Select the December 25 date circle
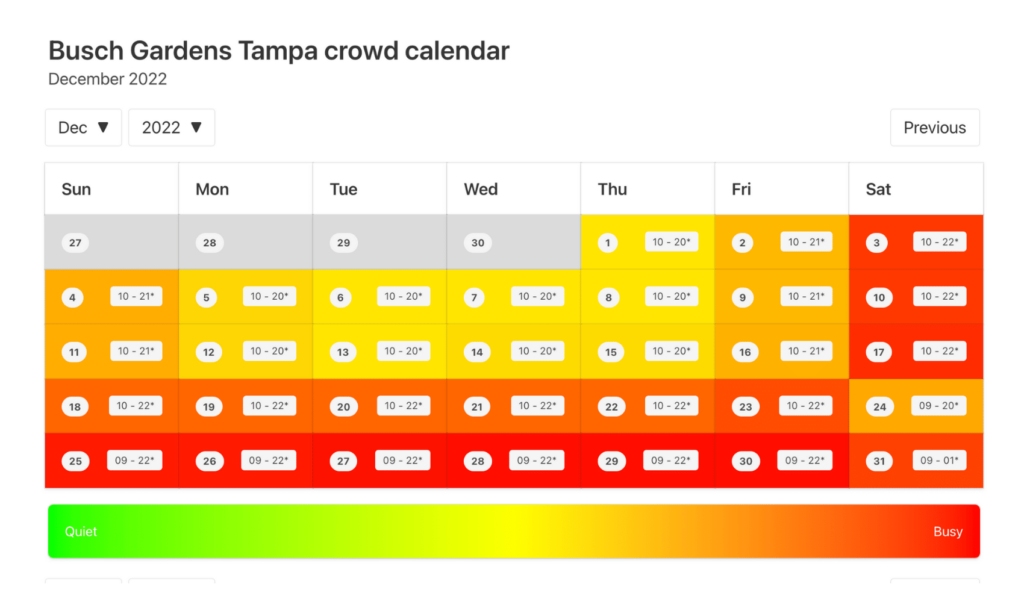This screenshot has width=1024, height=602. 75,461
